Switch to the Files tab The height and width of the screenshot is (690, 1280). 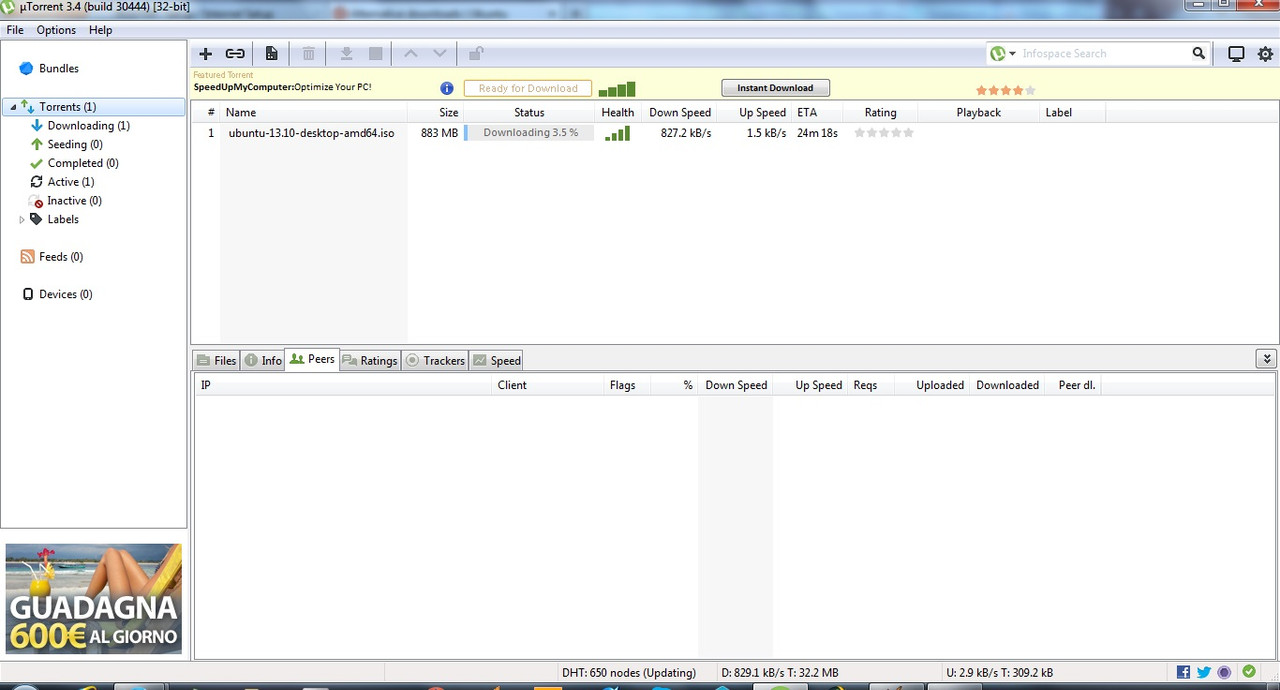pos(216,361)
